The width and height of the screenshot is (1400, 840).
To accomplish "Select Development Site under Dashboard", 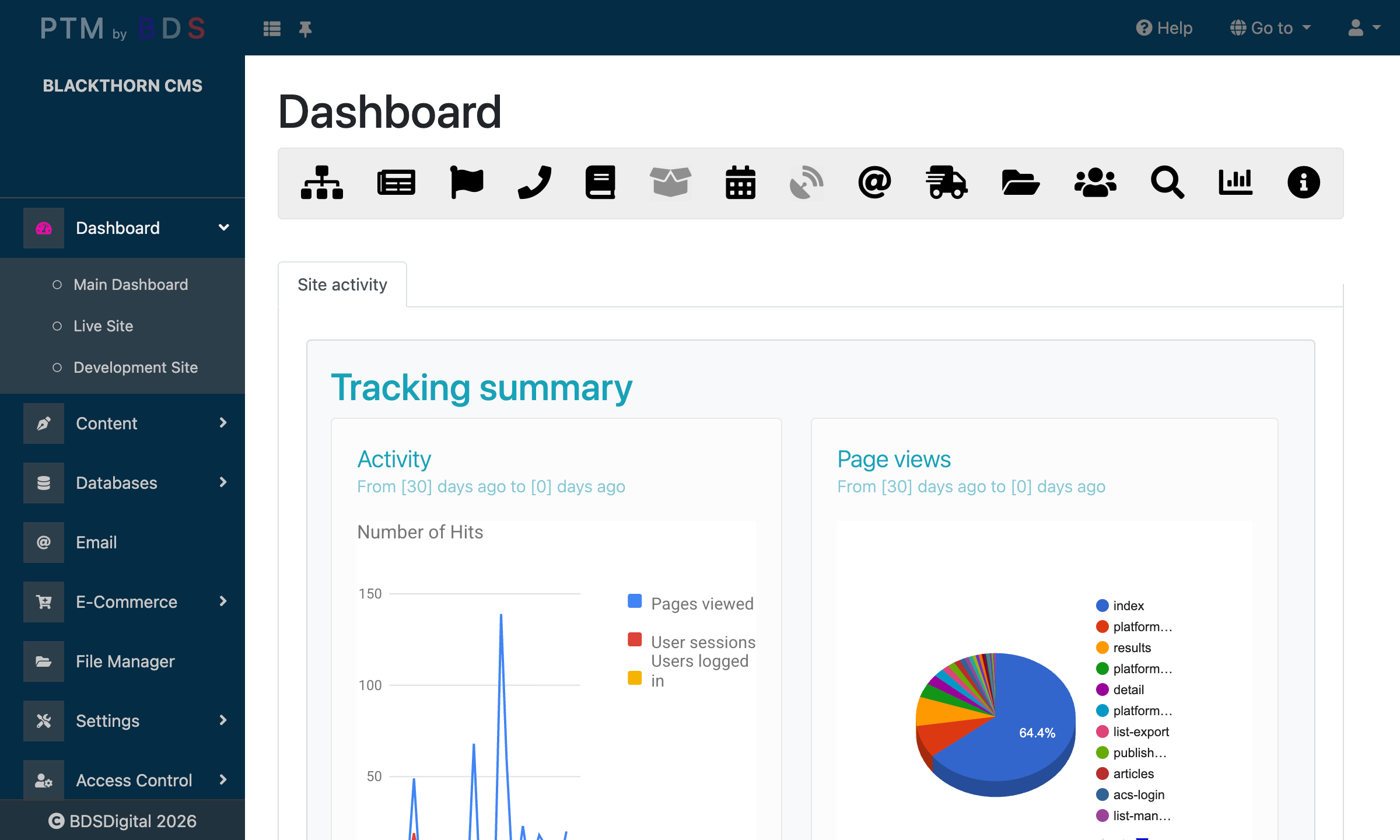I will point(135,367).
